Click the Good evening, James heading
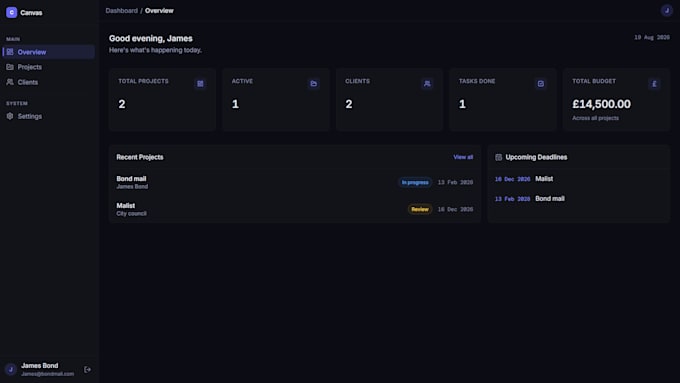The image size is (680, 383). tap(150, 38)
